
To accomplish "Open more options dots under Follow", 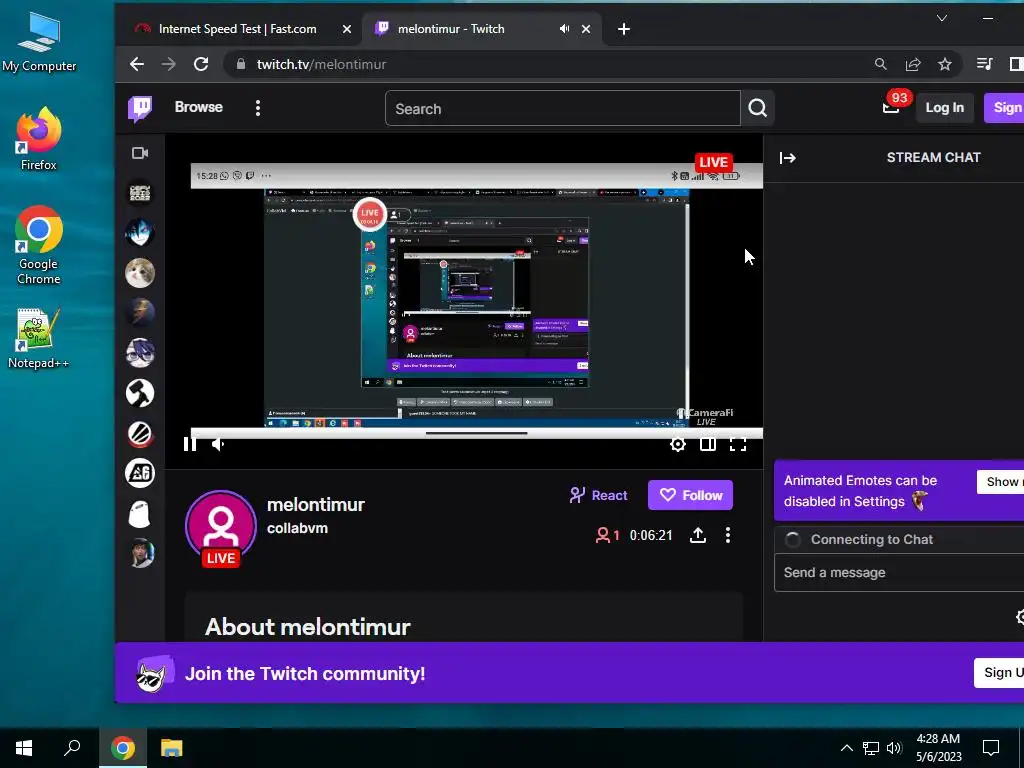I will coord(728,536).
